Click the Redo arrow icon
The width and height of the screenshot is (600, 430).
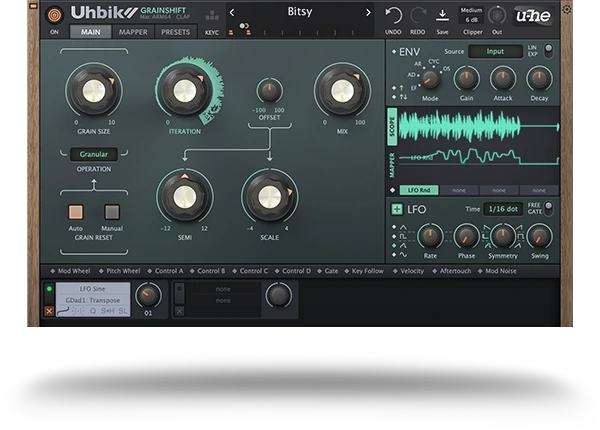pos(418,14)
